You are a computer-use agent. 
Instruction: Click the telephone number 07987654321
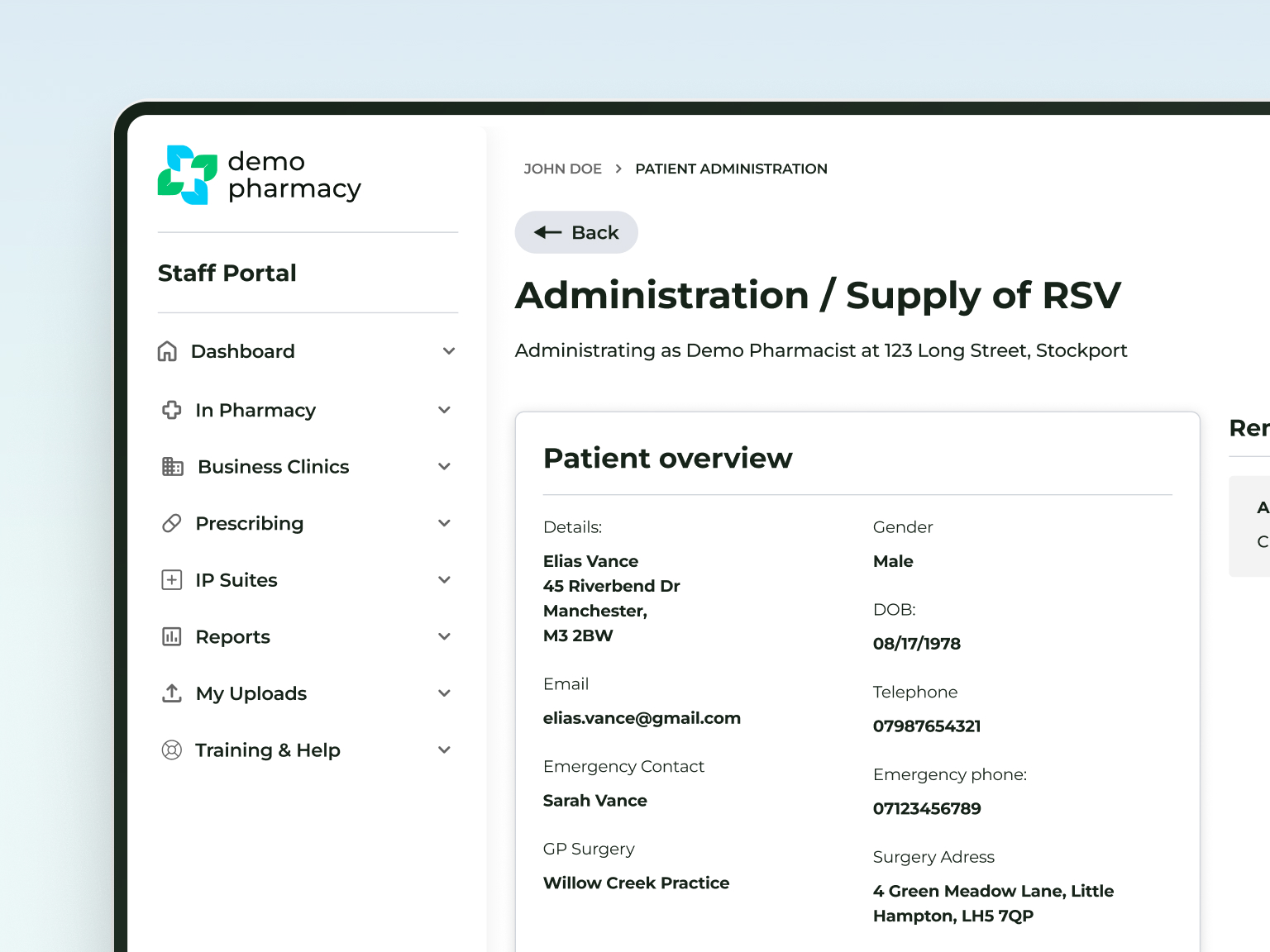[927, 726]
